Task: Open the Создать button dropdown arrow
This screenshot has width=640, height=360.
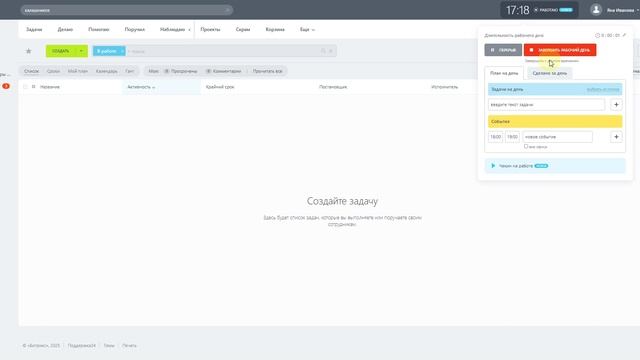Action: (82, 51)
